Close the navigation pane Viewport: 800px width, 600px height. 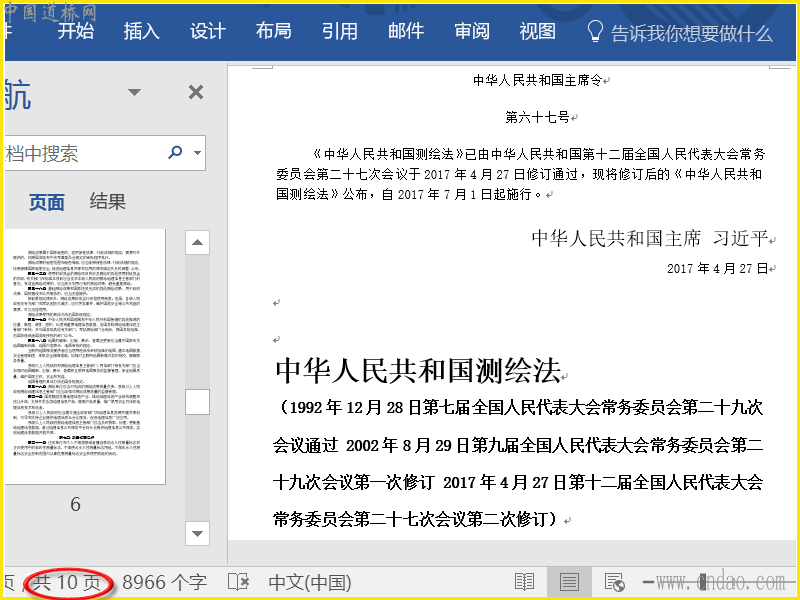pos(196,92)
